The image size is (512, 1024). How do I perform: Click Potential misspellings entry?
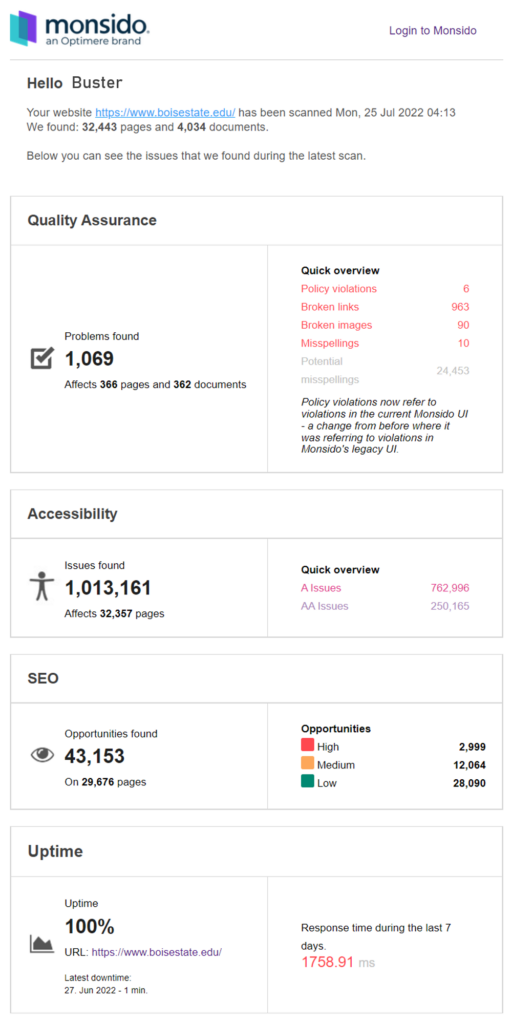pyautogui.click(x=330, y=370)
